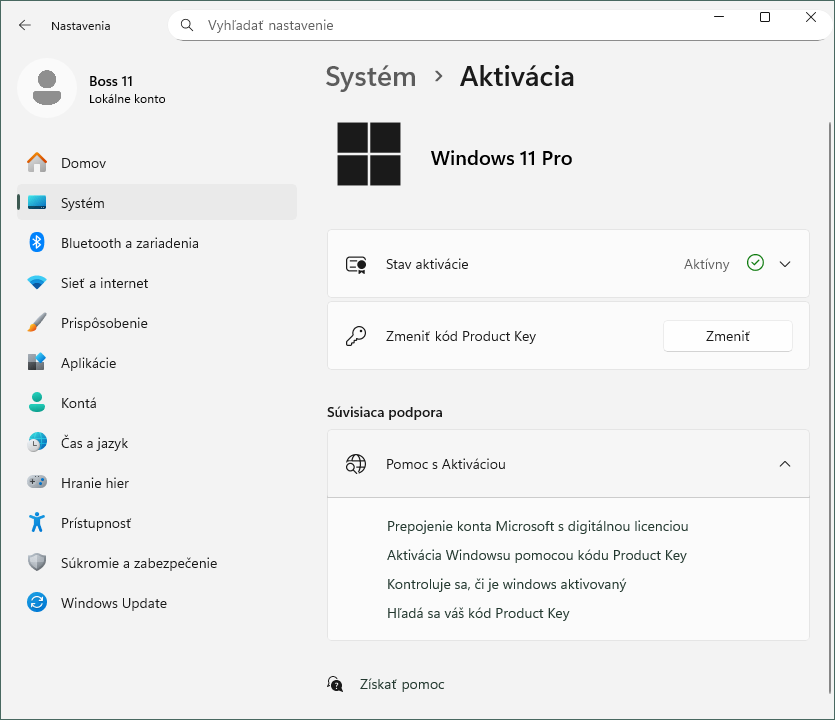Open Domov from the sidebar

pos(82,163)
